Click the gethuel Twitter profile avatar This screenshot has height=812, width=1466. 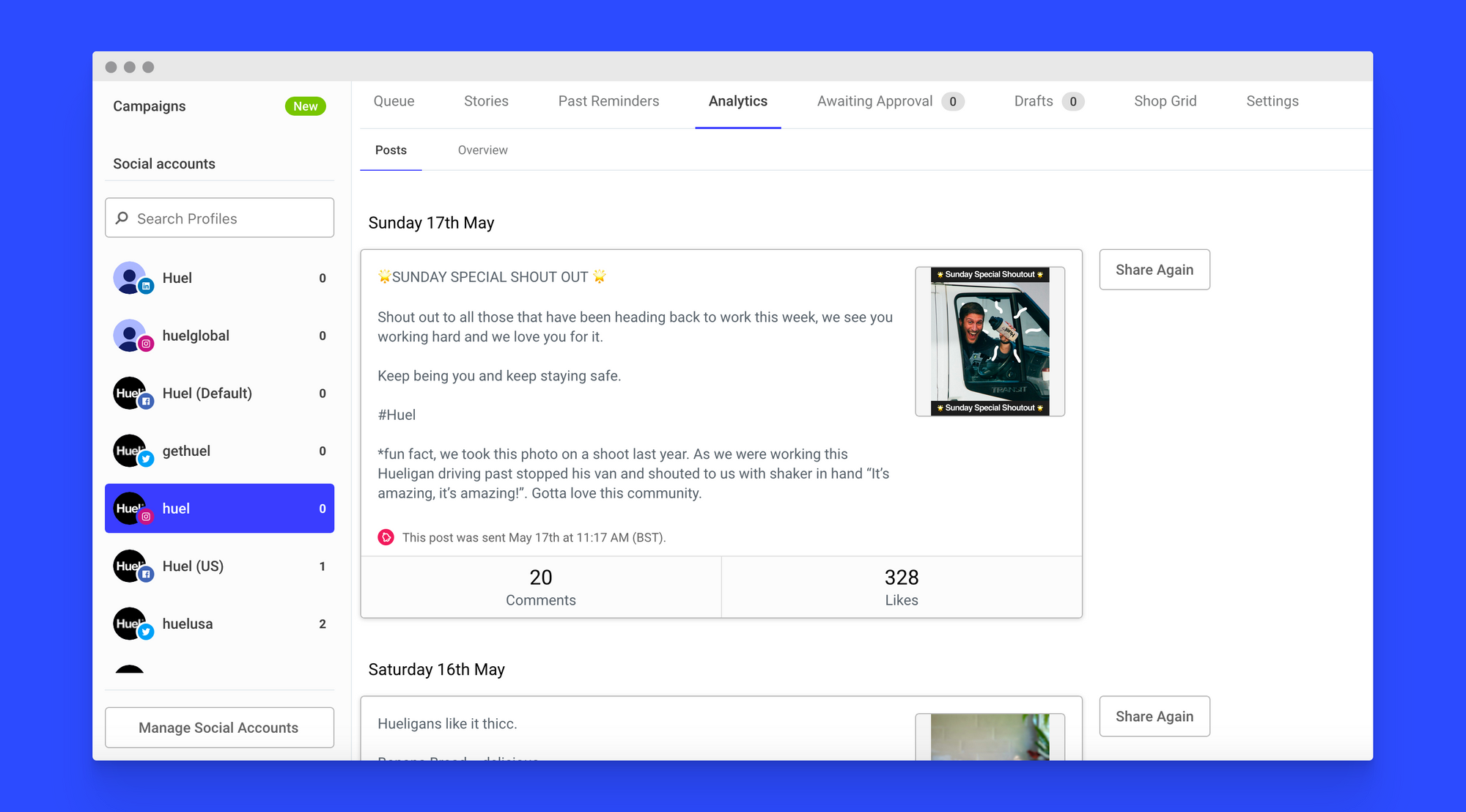[130, 451]
